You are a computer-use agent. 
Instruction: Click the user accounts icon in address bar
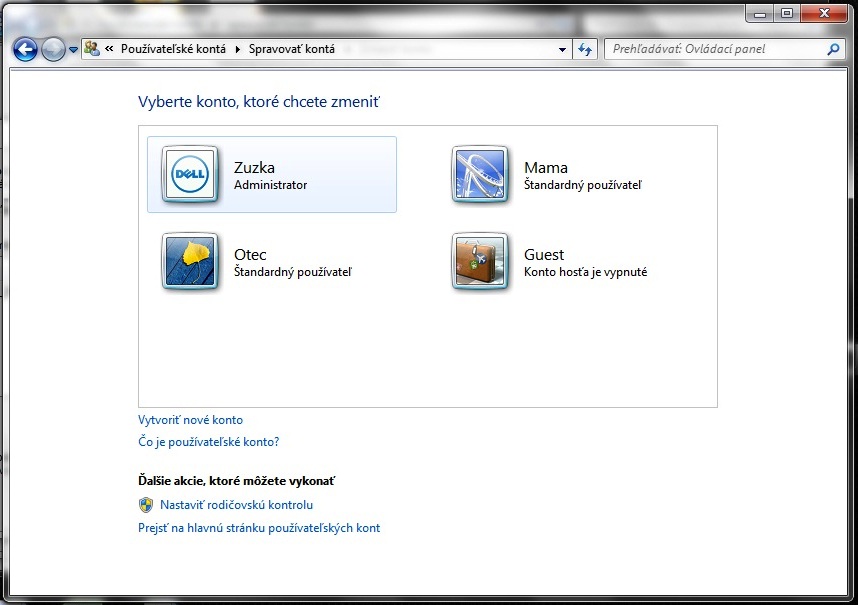[92, 49]
